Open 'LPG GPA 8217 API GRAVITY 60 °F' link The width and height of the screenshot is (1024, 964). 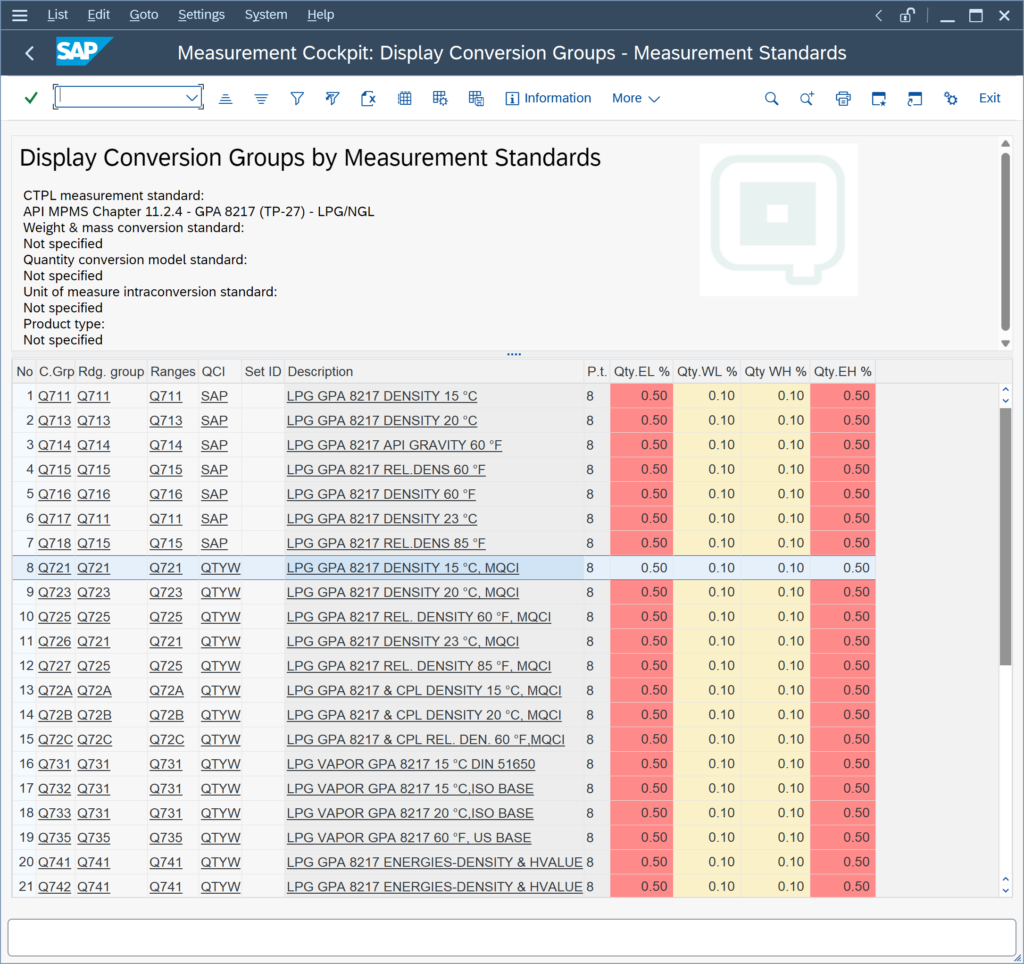394,445
